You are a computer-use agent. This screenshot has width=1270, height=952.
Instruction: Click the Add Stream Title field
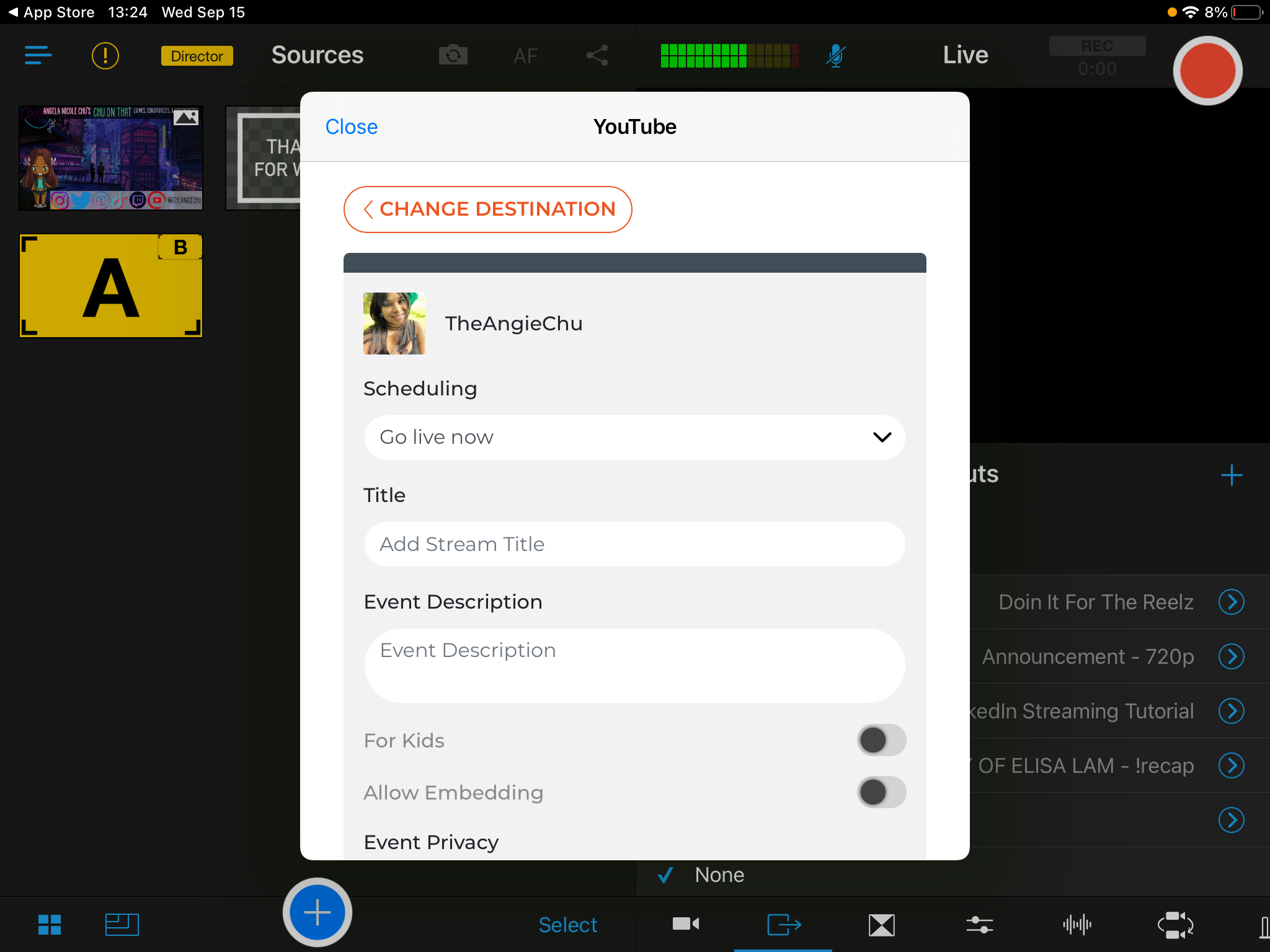point(633,544)
